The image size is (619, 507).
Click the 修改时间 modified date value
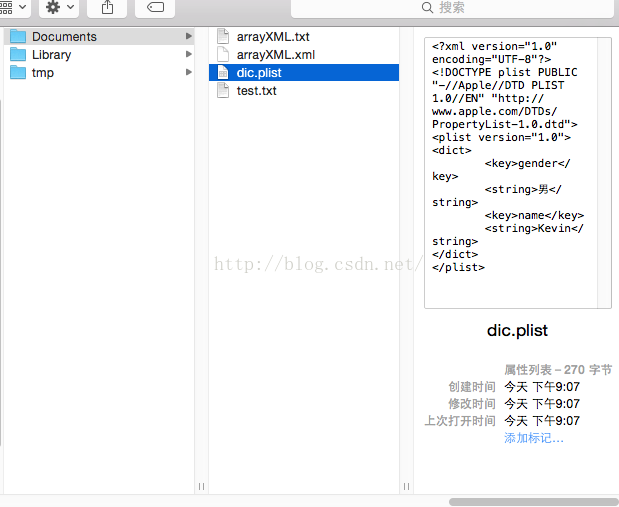[x=542, y=404]
